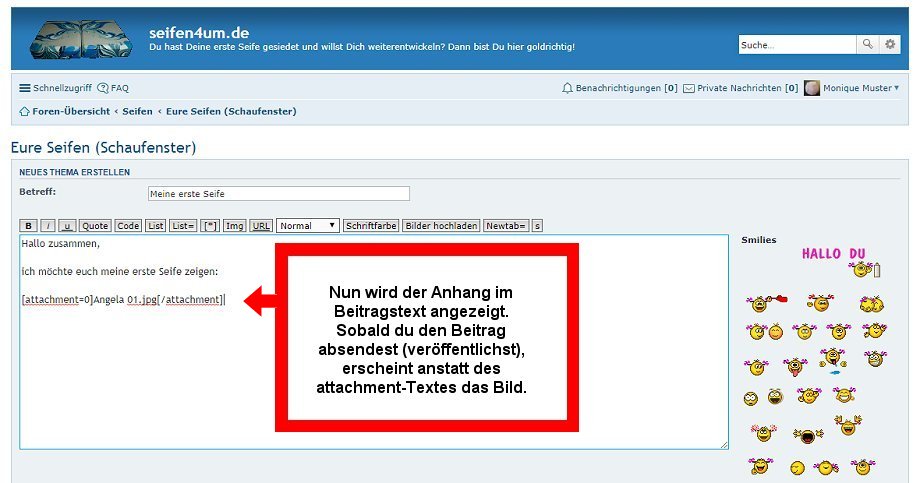Screen dimensions: 920x483
Task: Insert a Code BBCode tag
Action: 128,226
